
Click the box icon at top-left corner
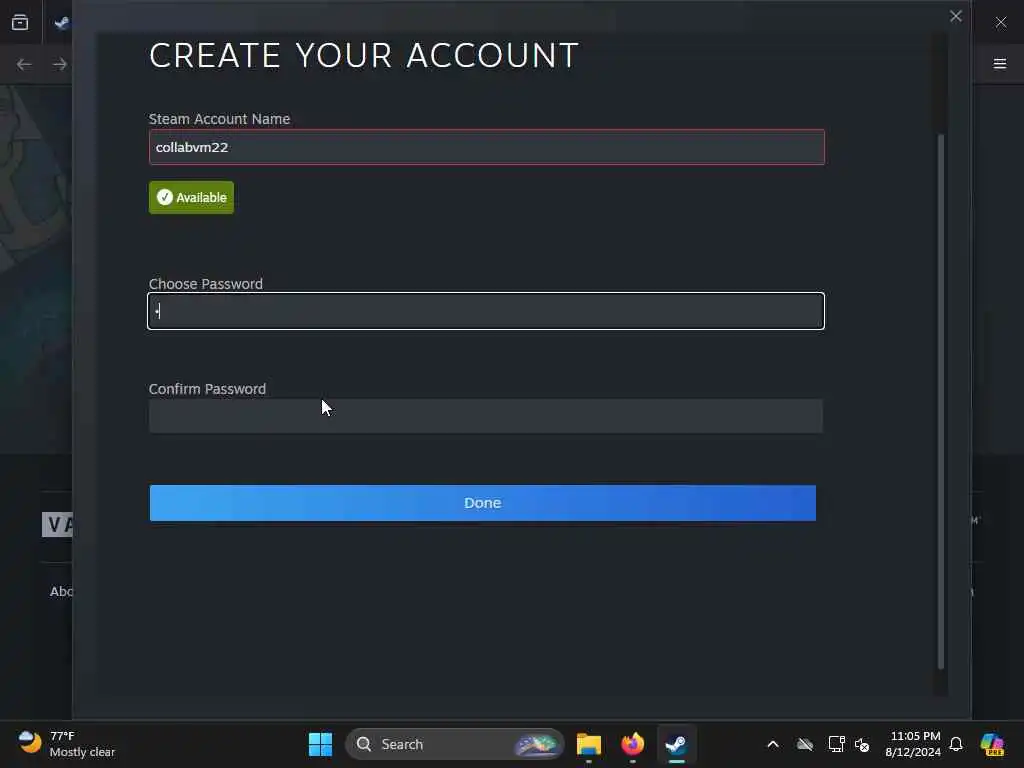(20, 23)
